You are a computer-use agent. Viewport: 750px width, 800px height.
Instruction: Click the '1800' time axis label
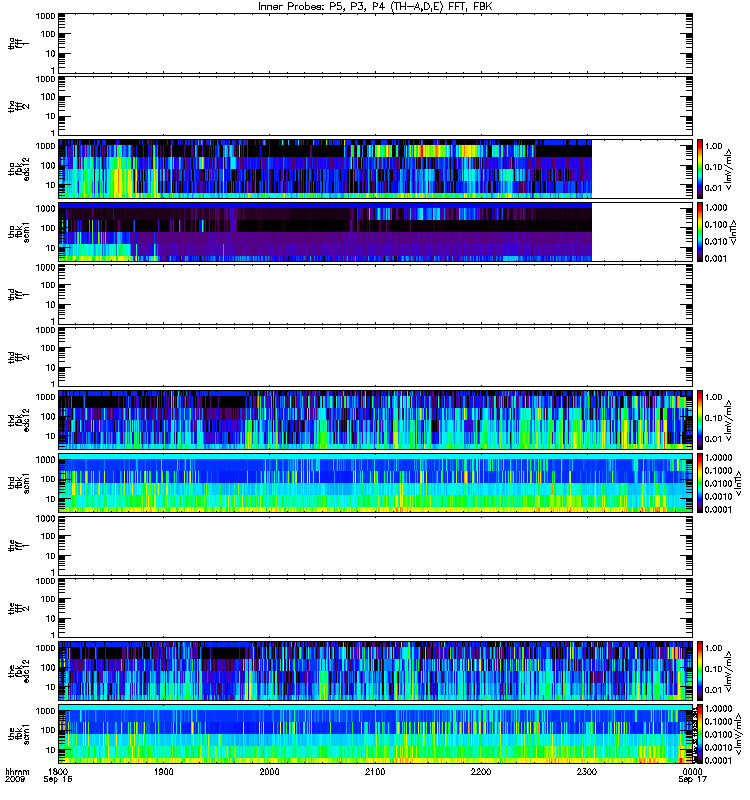pos(58,771)
